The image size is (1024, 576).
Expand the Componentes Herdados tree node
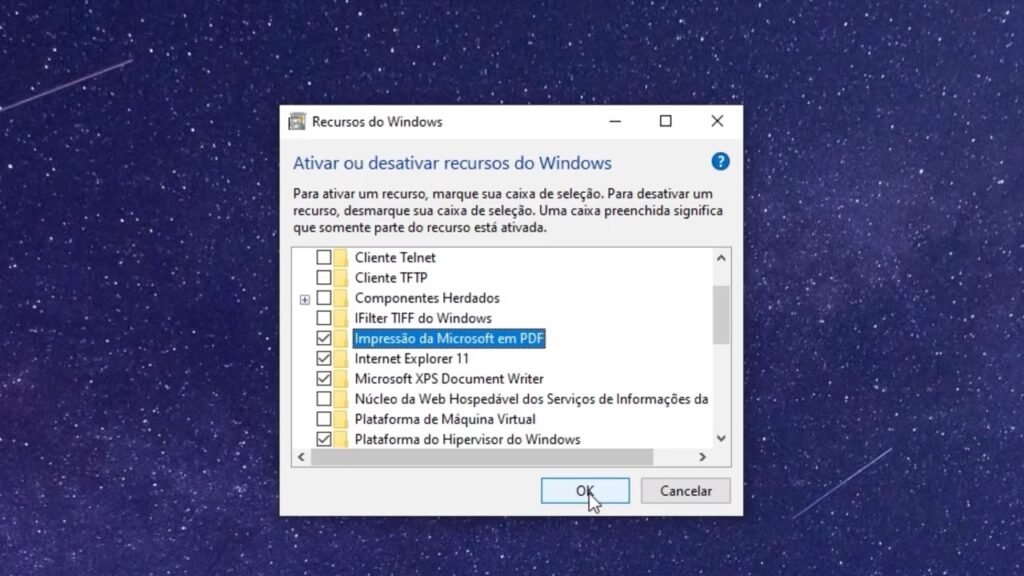coord(304,300)
